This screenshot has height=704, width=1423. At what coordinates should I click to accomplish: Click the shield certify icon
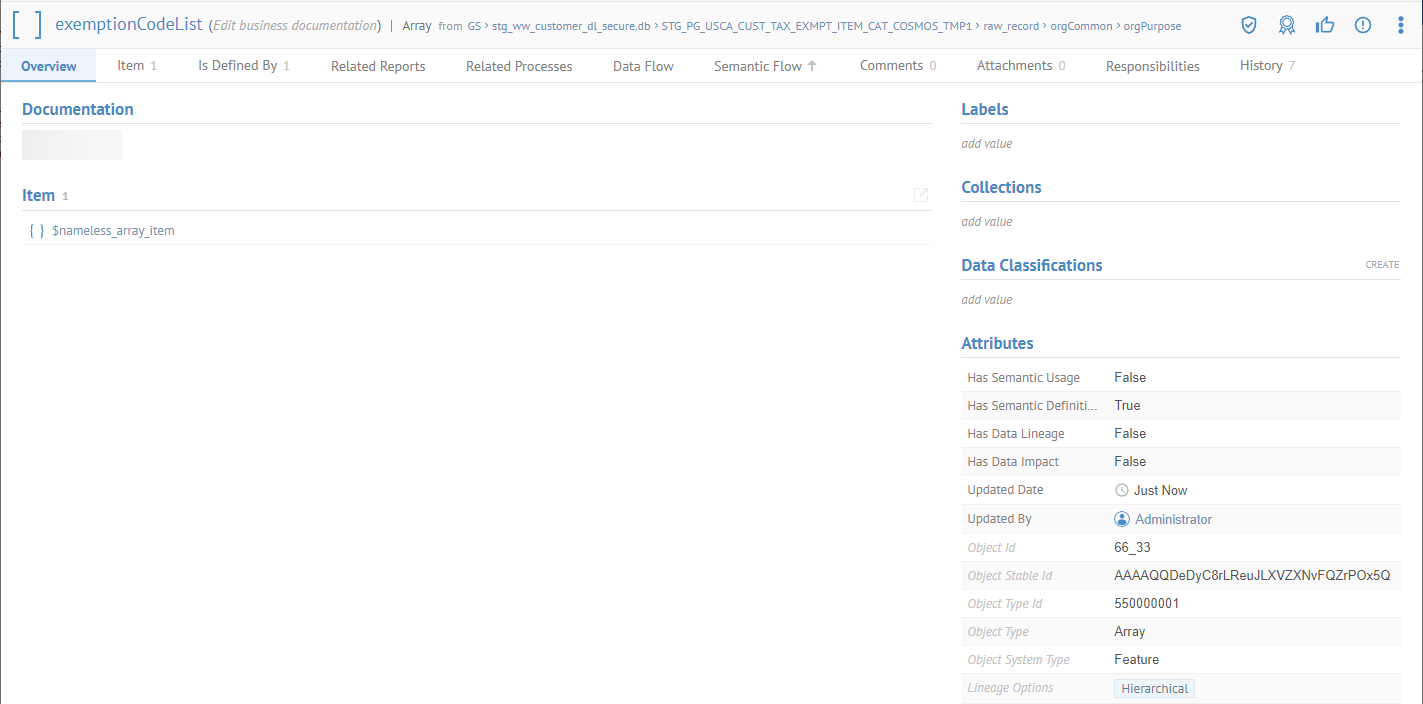1249,25
